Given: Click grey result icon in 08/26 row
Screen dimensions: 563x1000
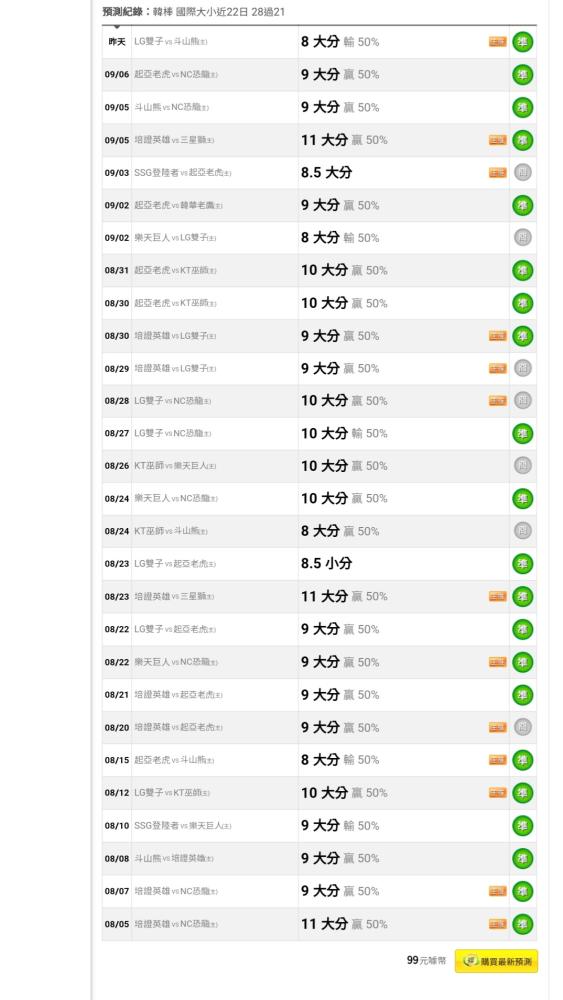Looking at the screenshot, I should pyautogui.click(x=522, y=466).
